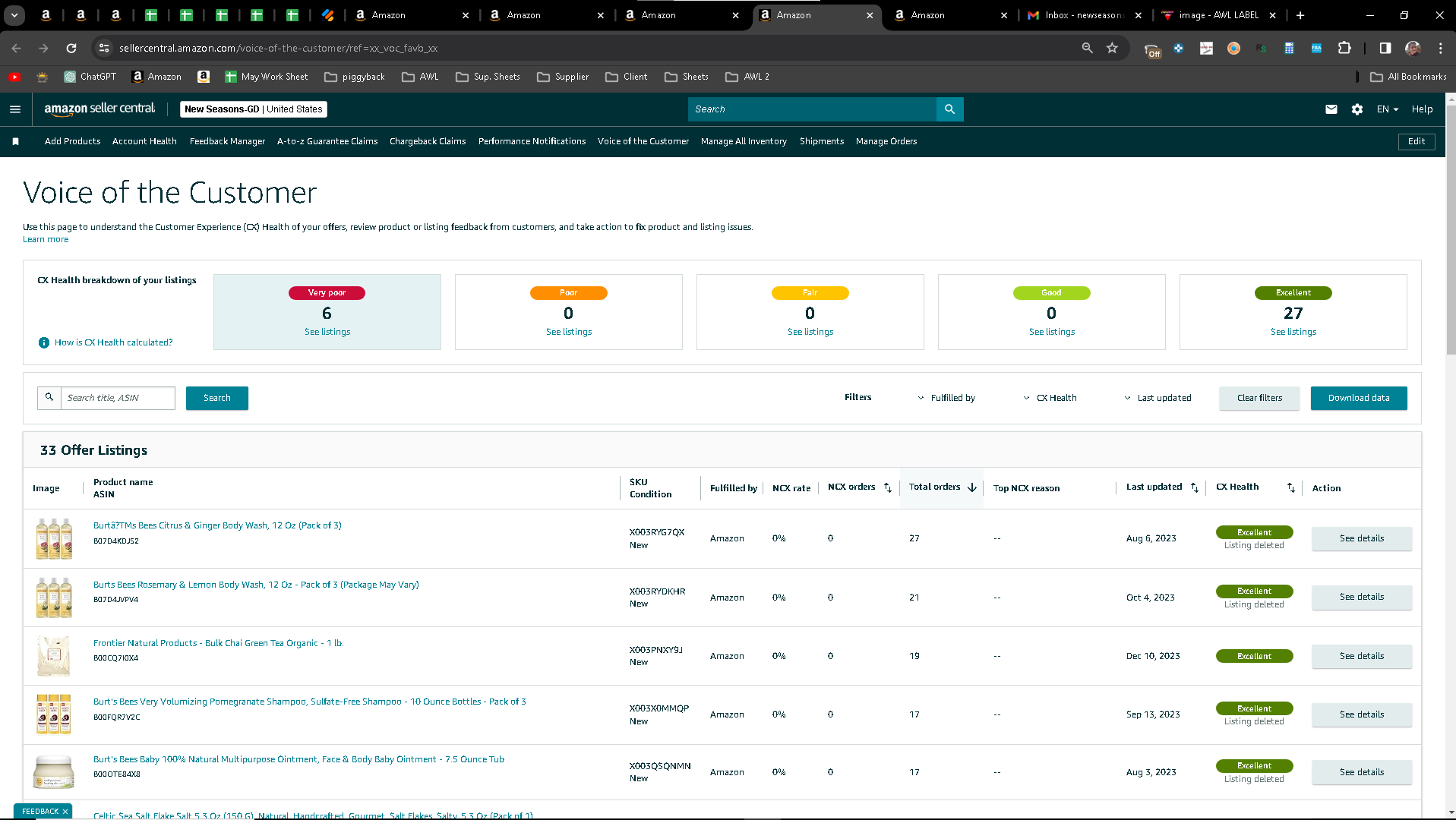Open a new browser tab
This screenshot has height=820, width=1456.
(1300, 15)
